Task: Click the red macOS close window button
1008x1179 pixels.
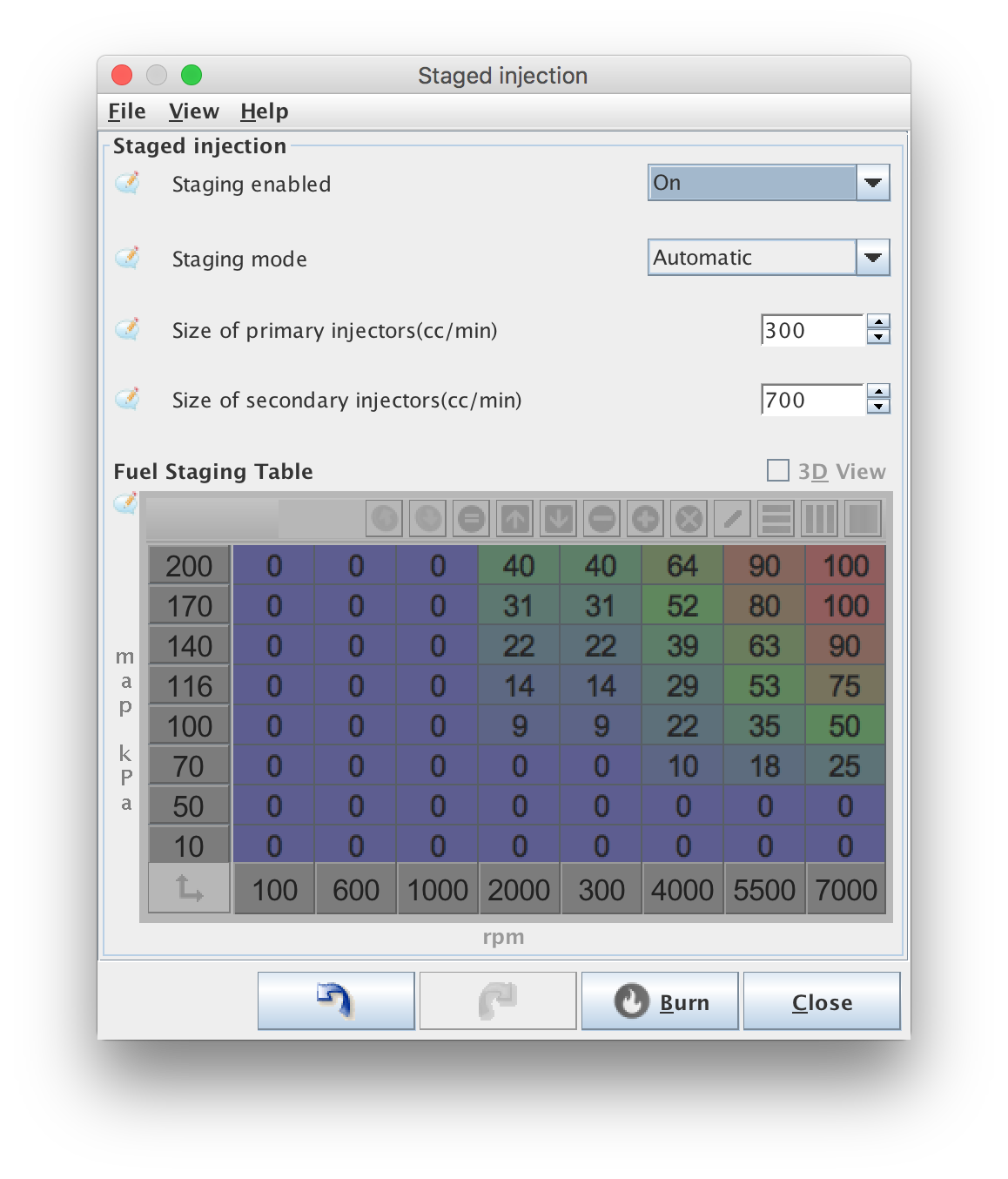Action: tap(122, 76)
